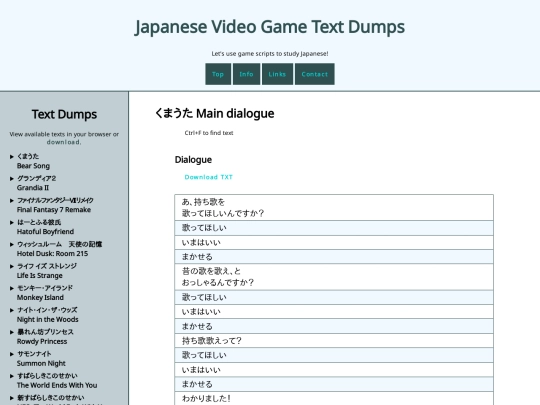Image resolution: width=540 pixels, height=405 pixels.
Task: Select the Grandia II sidebar entry
Action: 37,183
